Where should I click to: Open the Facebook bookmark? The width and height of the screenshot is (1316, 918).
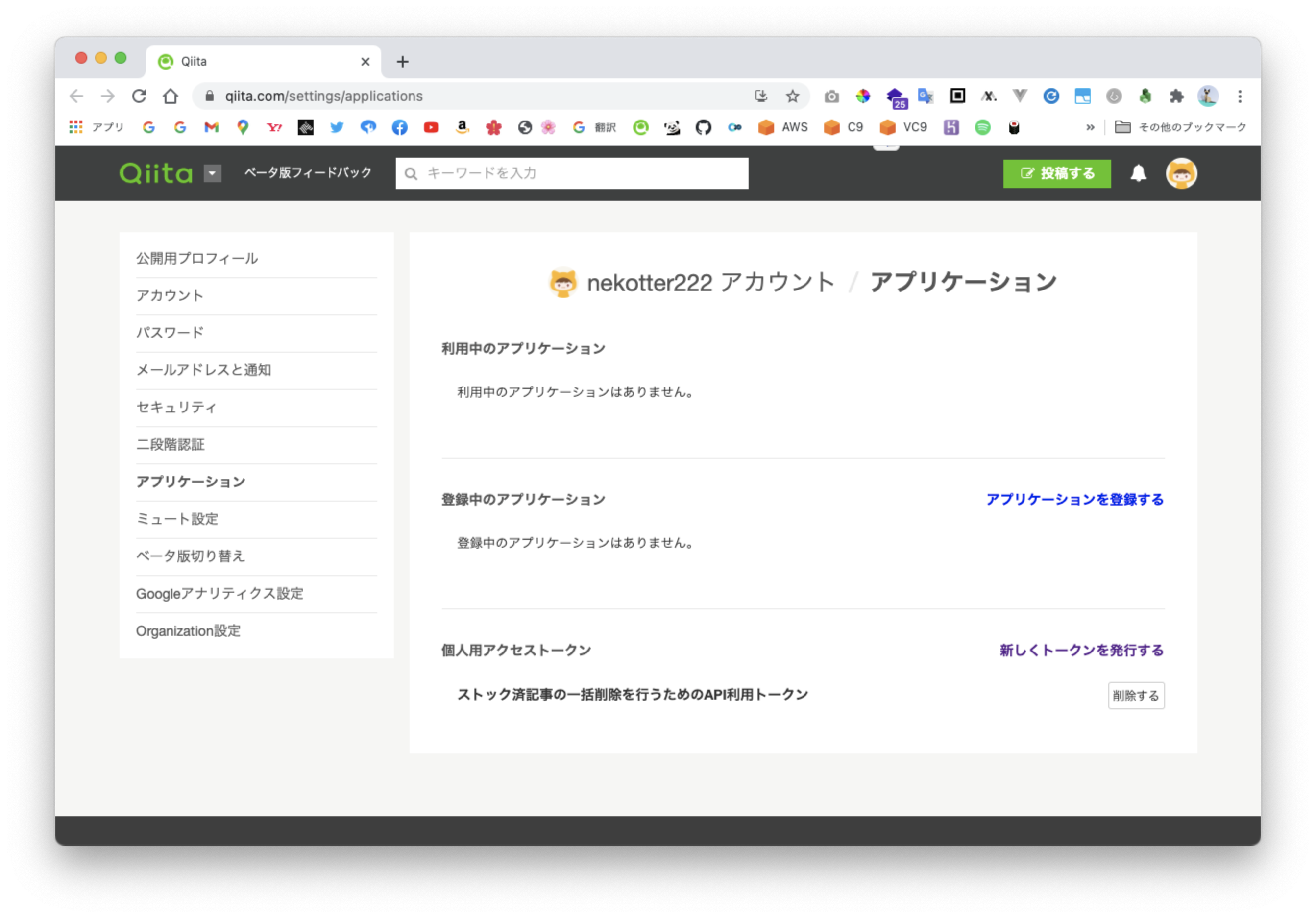[399, 127]
